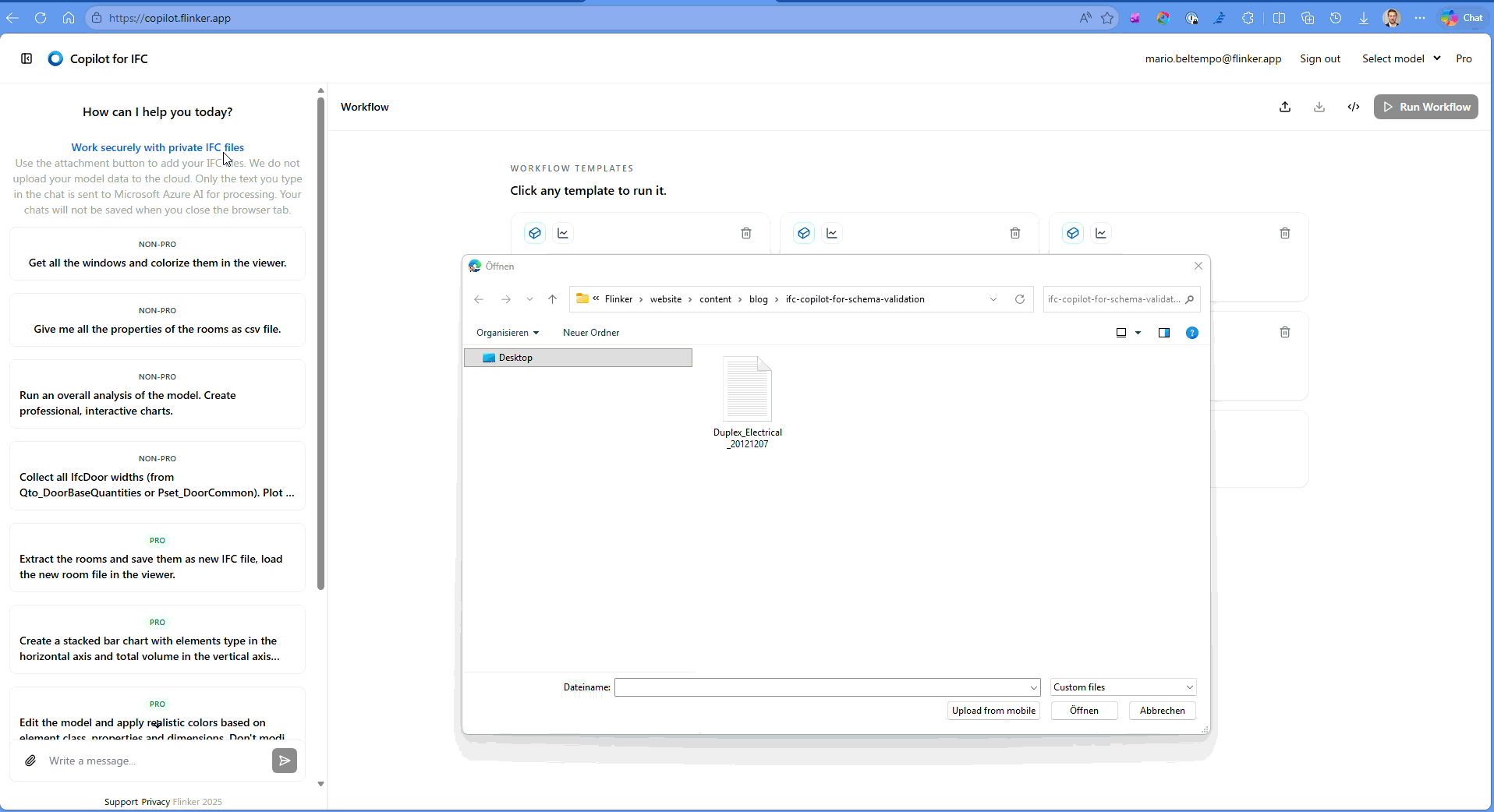Click the workflow upload icon
This screenshot has width=1494, height=812.
(x=1285, y=108)
